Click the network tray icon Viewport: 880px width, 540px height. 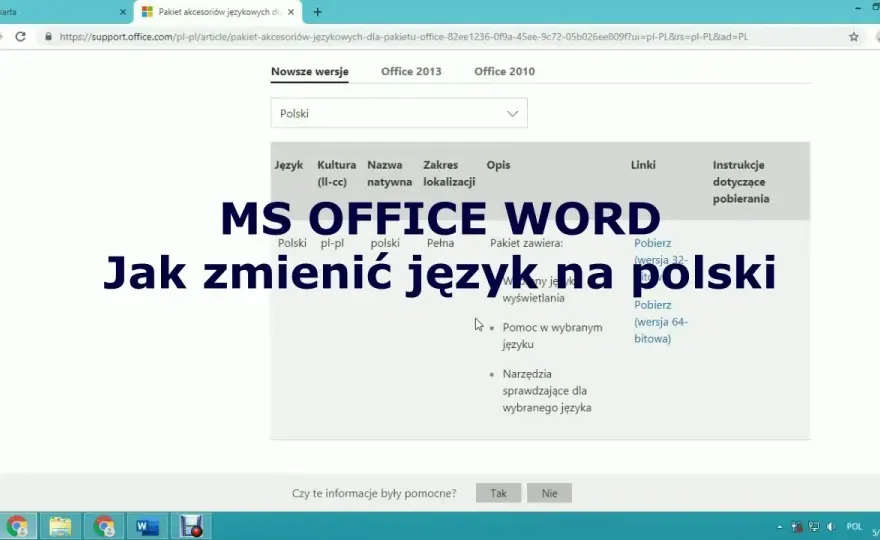(x=814, y=527)
